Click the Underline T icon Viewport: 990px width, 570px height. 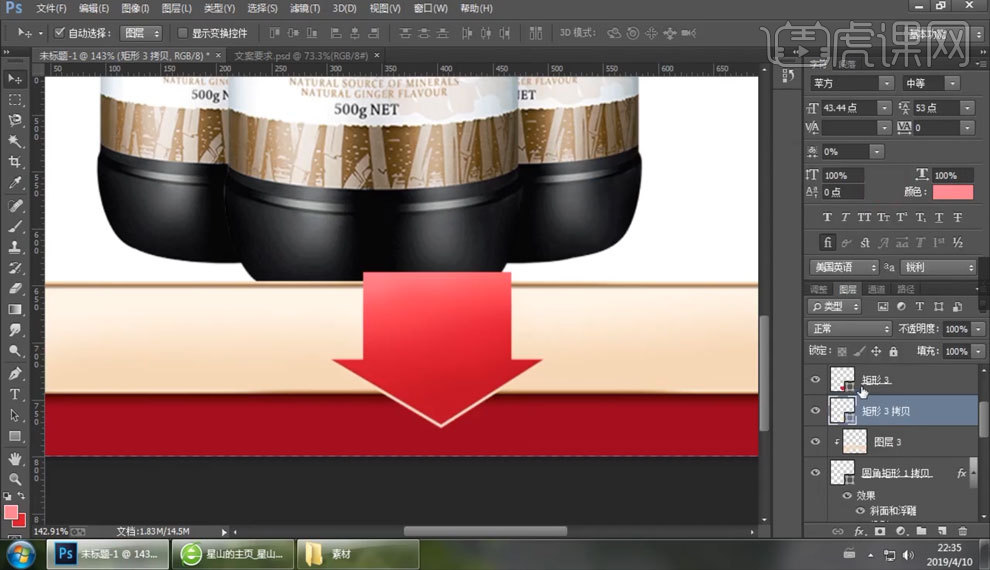(939, 217)
